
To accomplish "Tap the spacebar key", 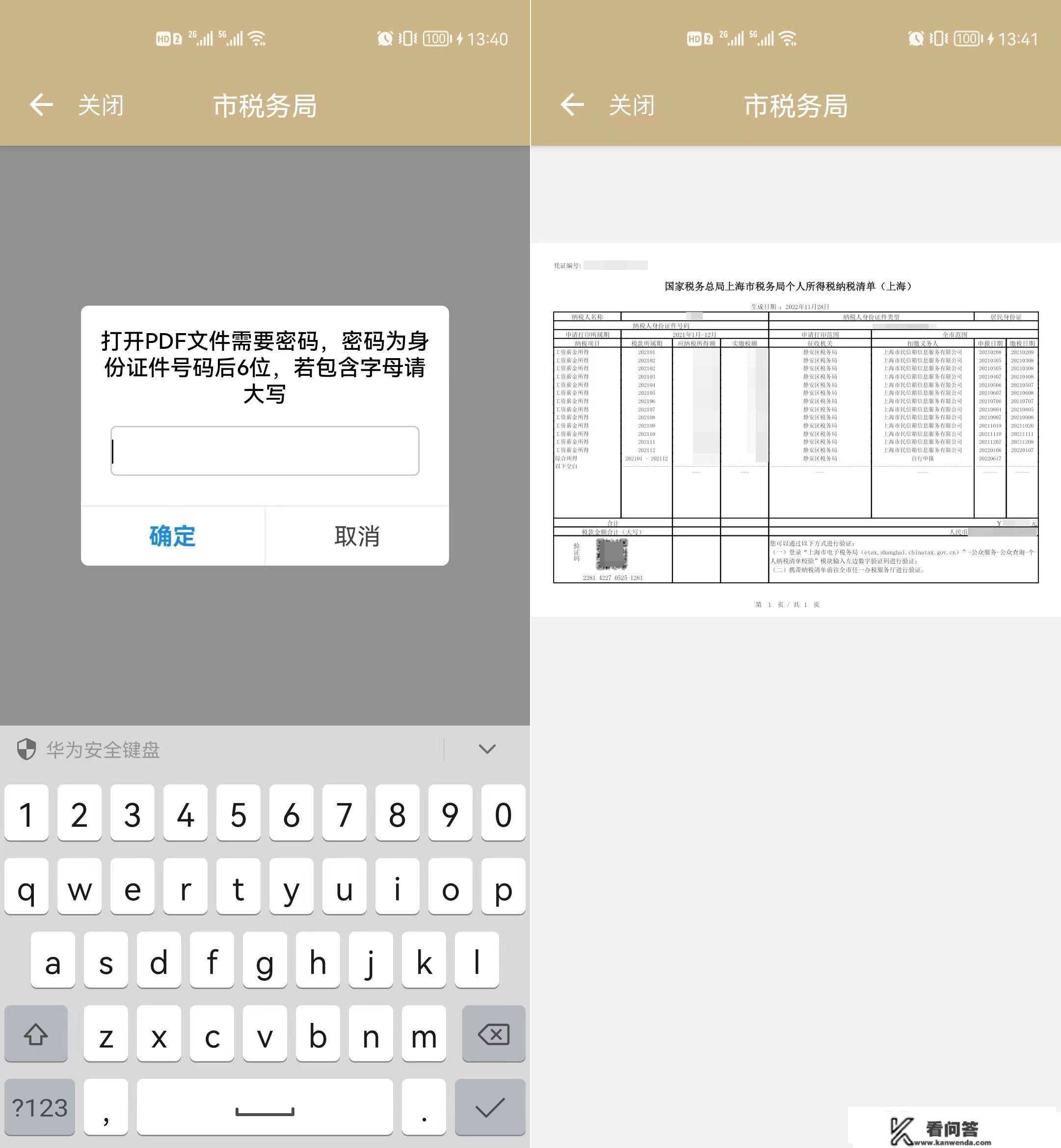I will (x=265, y=1107).
